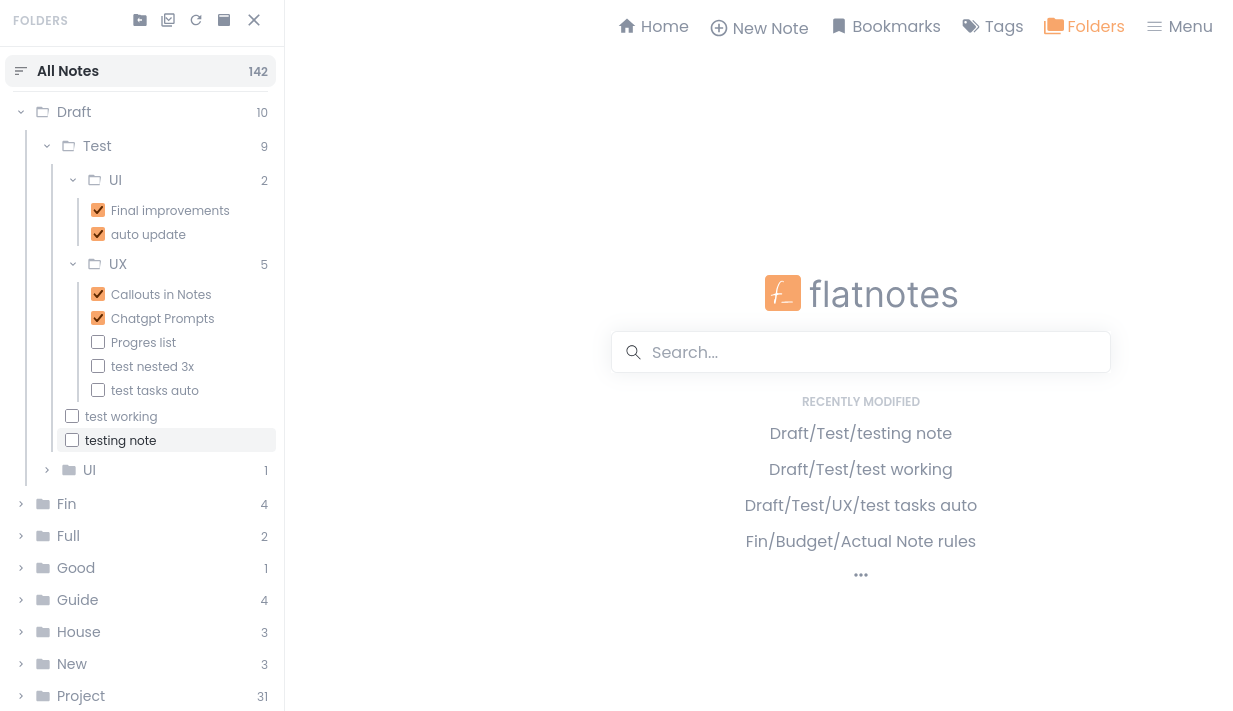Click the ellipsis below recently modified notes

(x=861, y=575)
